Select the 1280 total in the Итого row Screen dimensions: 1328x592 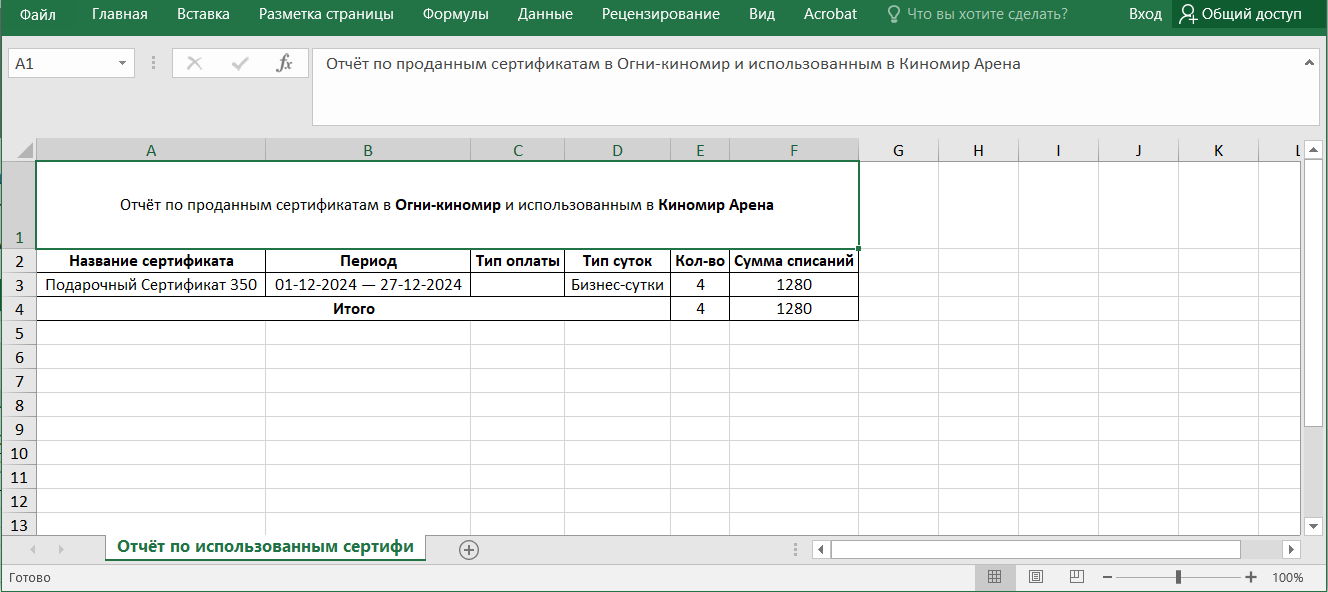[x=794, y=309]
